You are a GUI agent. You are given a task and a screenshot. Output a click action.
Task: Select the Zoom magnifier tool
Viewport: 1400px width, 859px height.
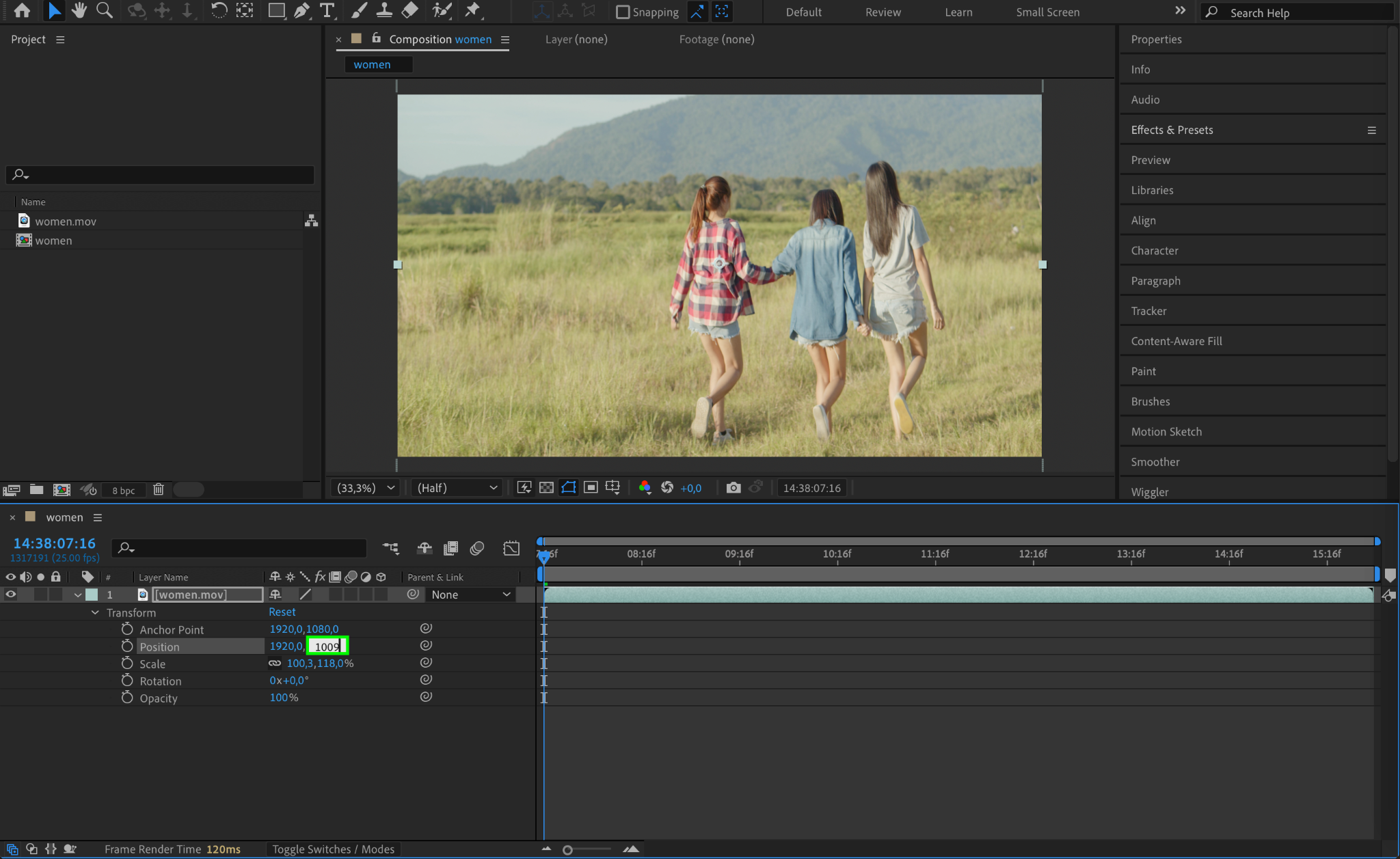pos(105,10)
